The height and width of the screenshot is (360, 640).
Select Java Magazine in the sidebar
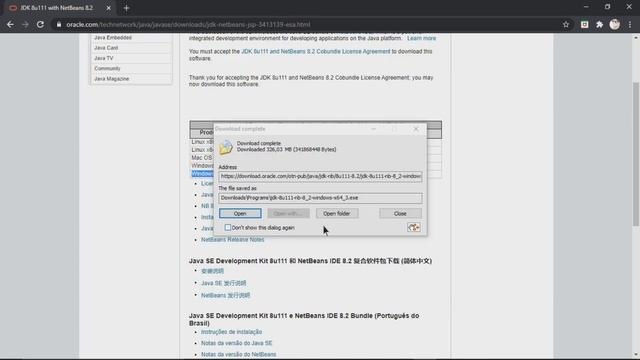click(x=111, y=79)
